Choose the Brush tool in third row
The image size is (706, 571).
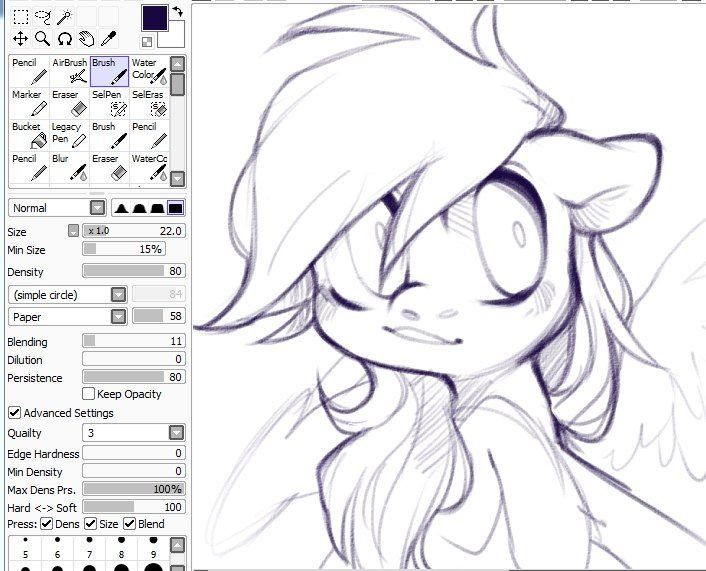109,135
